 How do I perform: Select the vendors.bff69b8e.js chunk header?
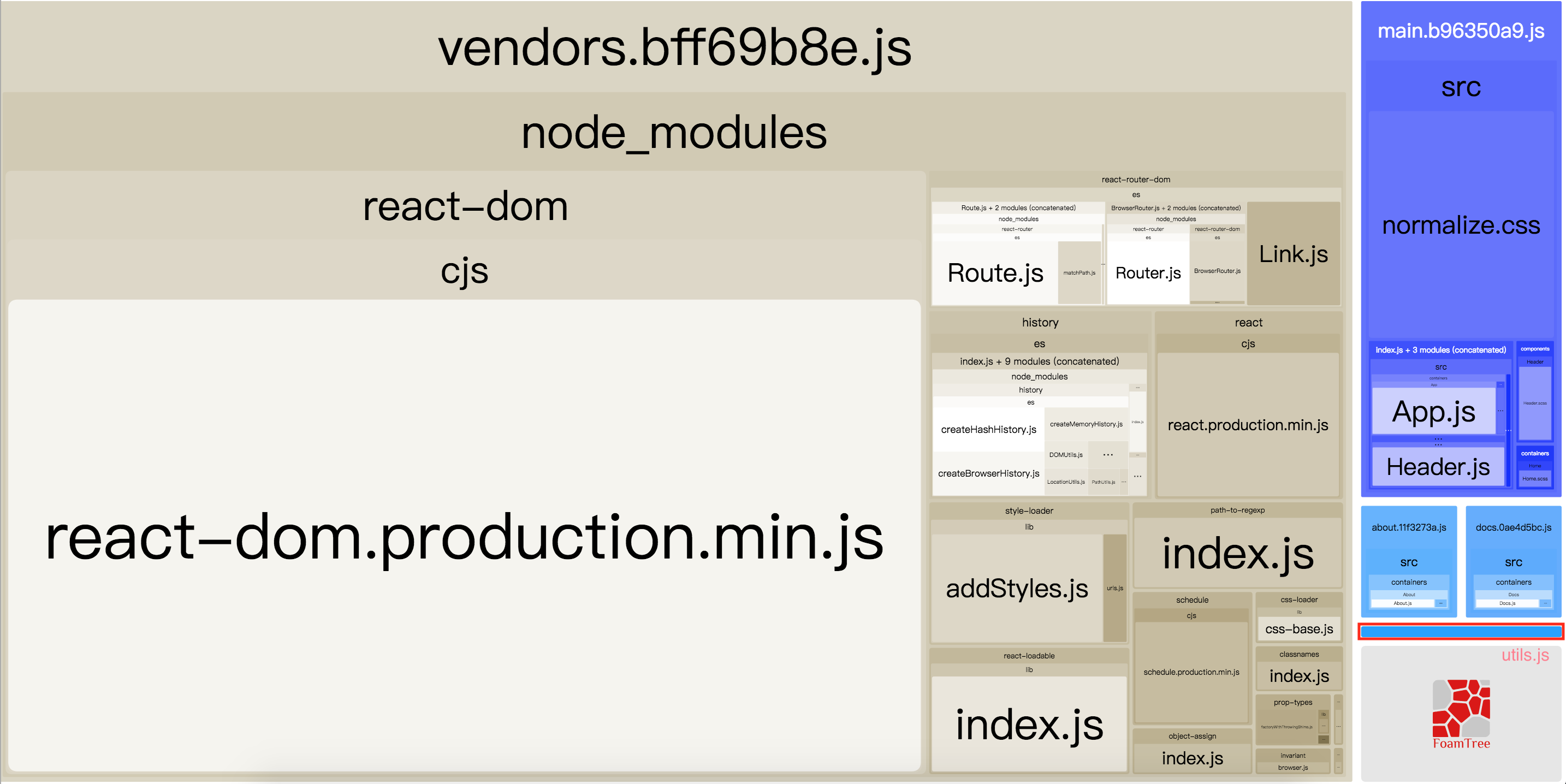675,47
